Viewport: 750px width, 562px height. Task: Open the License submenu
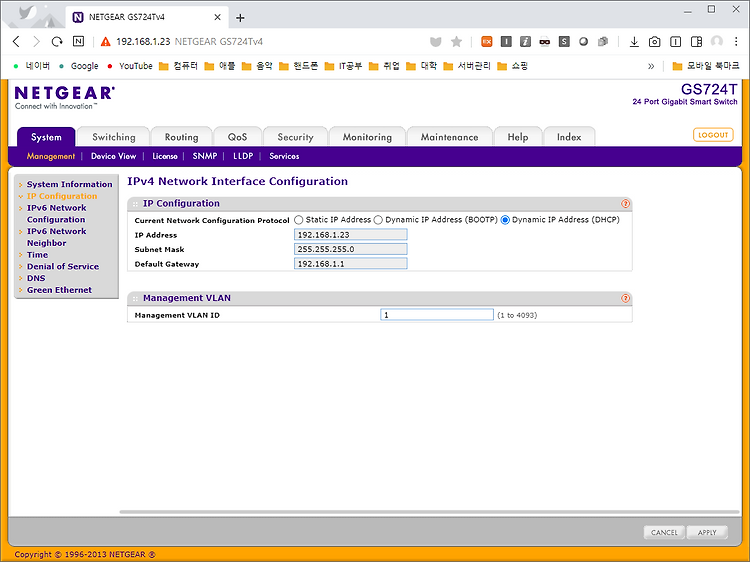click(x=165, y=156)
